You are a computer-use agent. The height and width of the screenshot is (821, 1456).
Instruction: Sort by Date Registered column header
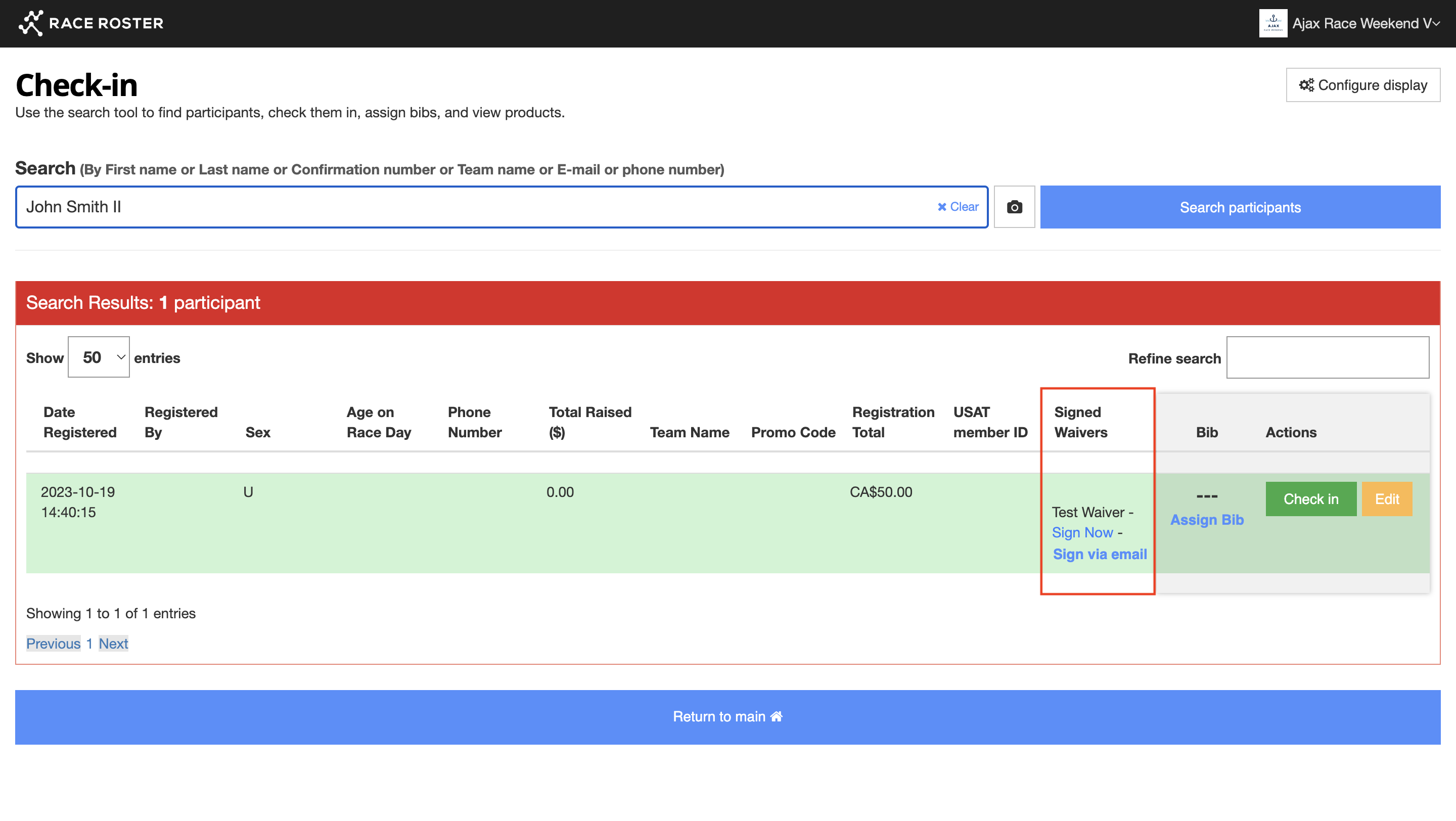tap(80, 422)
